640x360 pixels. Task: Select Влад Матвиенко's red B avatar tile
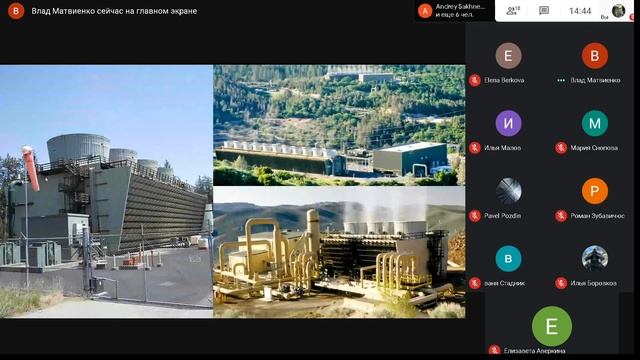point(595,56)
